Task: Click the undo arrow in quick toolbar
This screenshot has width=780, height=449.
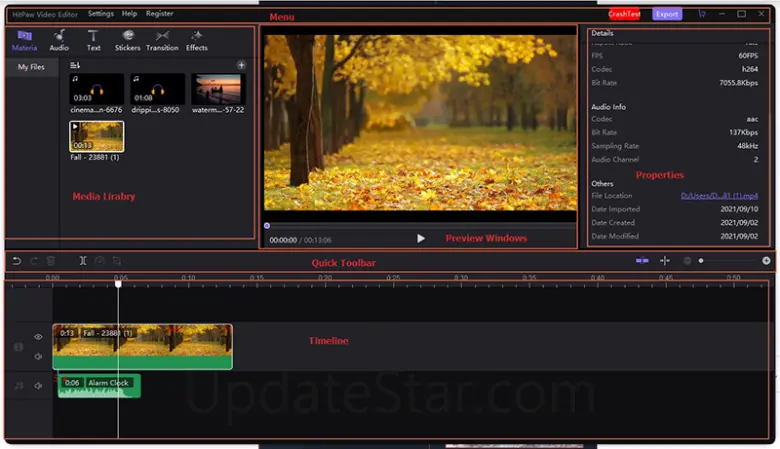Action: [x=16, y=260]
